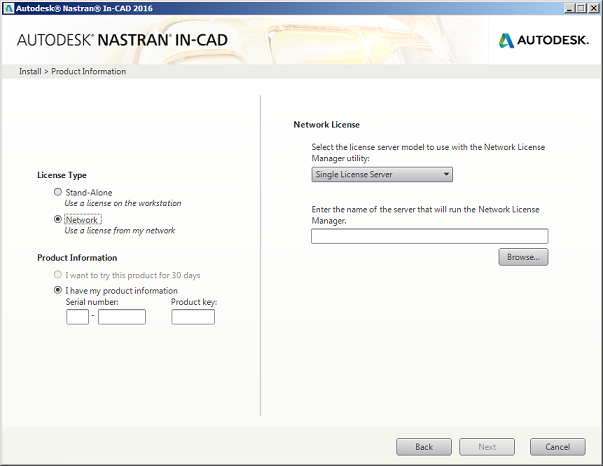Image resolution: width=603 pixels, height=466 pixels.
Task: Maximize the installer window
Action: click(581, 8)
